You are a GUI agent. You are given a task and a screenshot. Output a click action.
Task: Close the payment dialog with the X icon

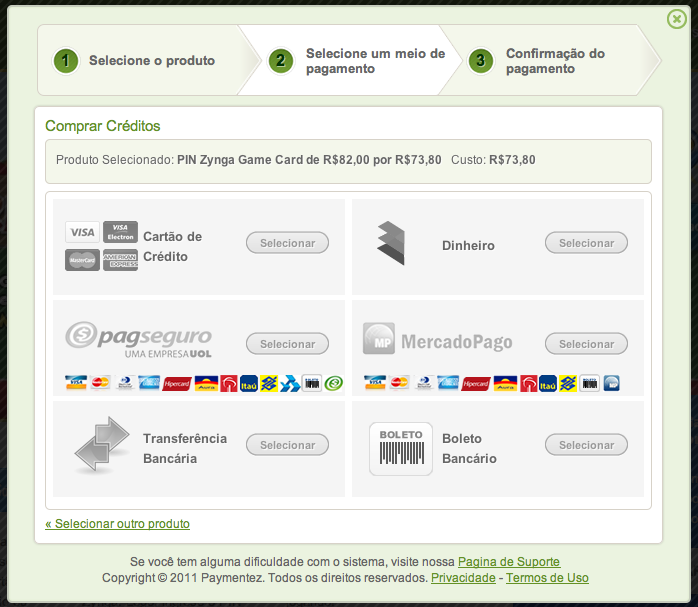pos(677,19)
